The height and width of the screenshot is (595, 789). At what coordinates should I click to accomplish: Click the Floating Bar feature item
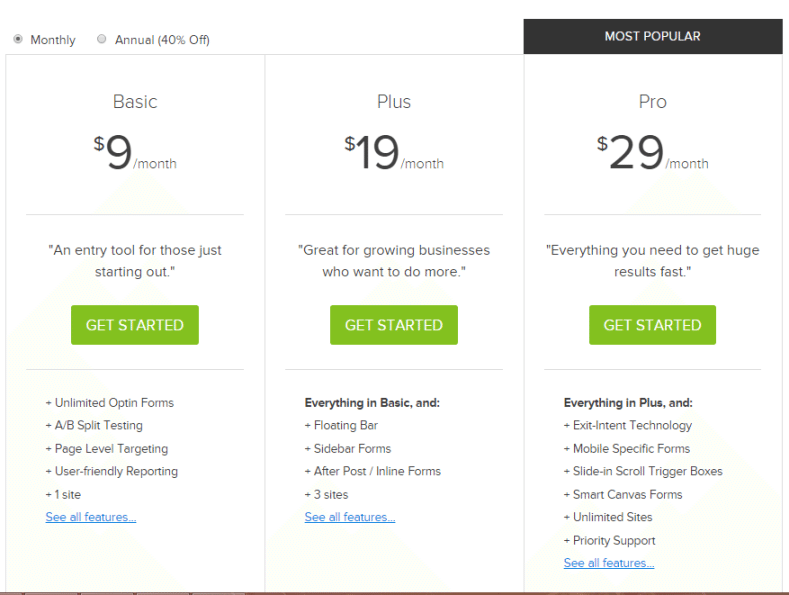point(341,425)
